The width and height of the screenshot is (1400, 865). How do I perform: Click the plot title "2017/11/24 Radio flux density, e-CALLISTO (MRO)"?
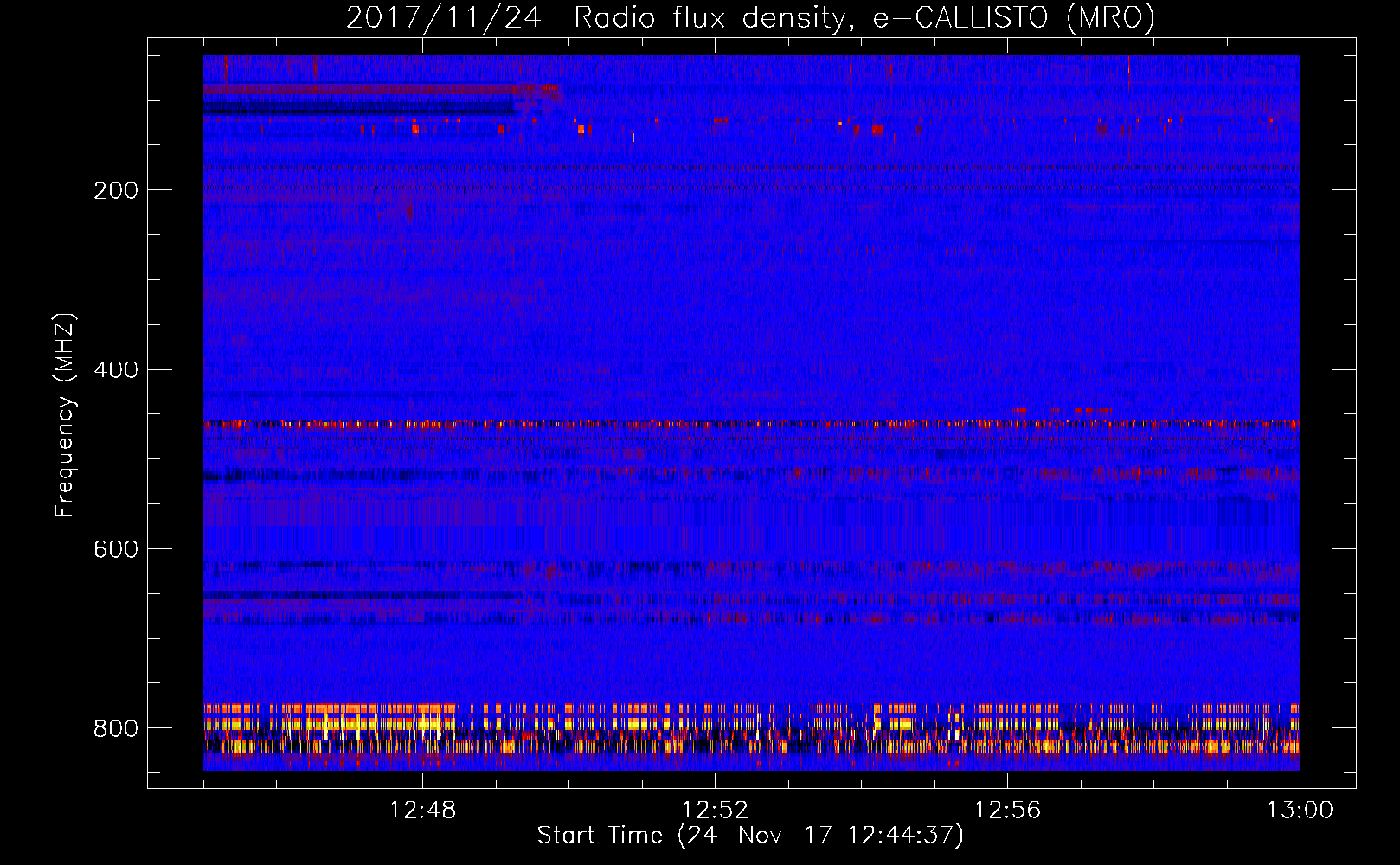750,17
